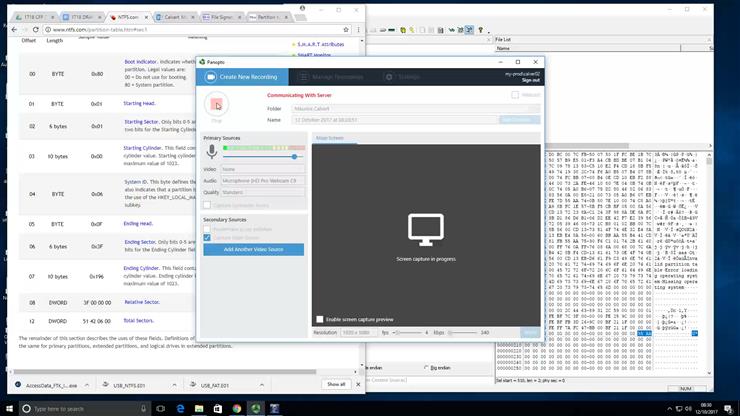Switch to Panopto on the taskbar
The width and height of the screenshot is (740, 416).
coord(256,408)
